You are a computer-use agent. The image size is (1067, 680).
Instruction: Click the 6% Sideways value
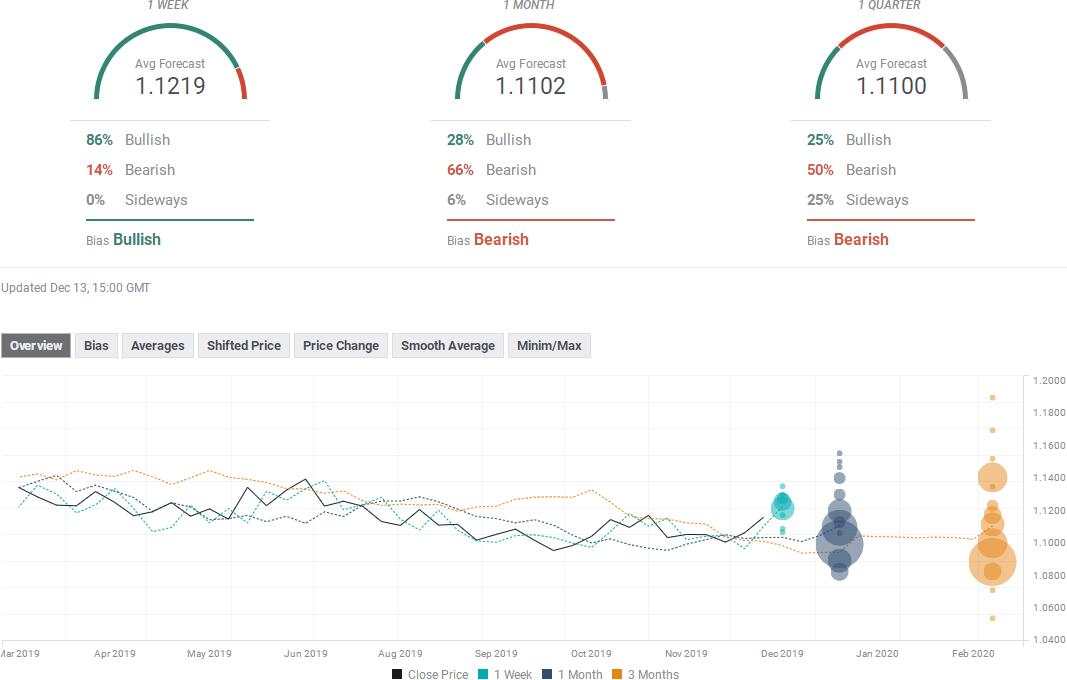point(456,199)
